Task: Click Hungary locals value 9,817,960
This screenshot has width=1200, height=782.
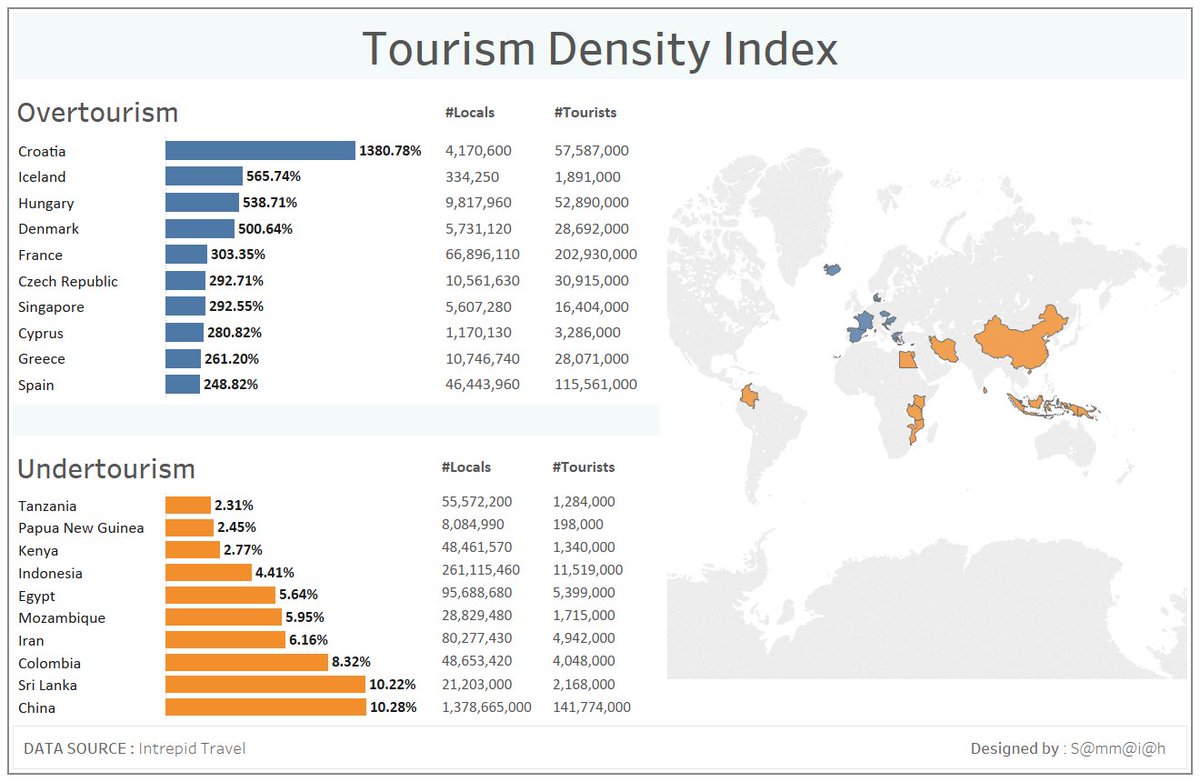Action: tap(478, 202)
